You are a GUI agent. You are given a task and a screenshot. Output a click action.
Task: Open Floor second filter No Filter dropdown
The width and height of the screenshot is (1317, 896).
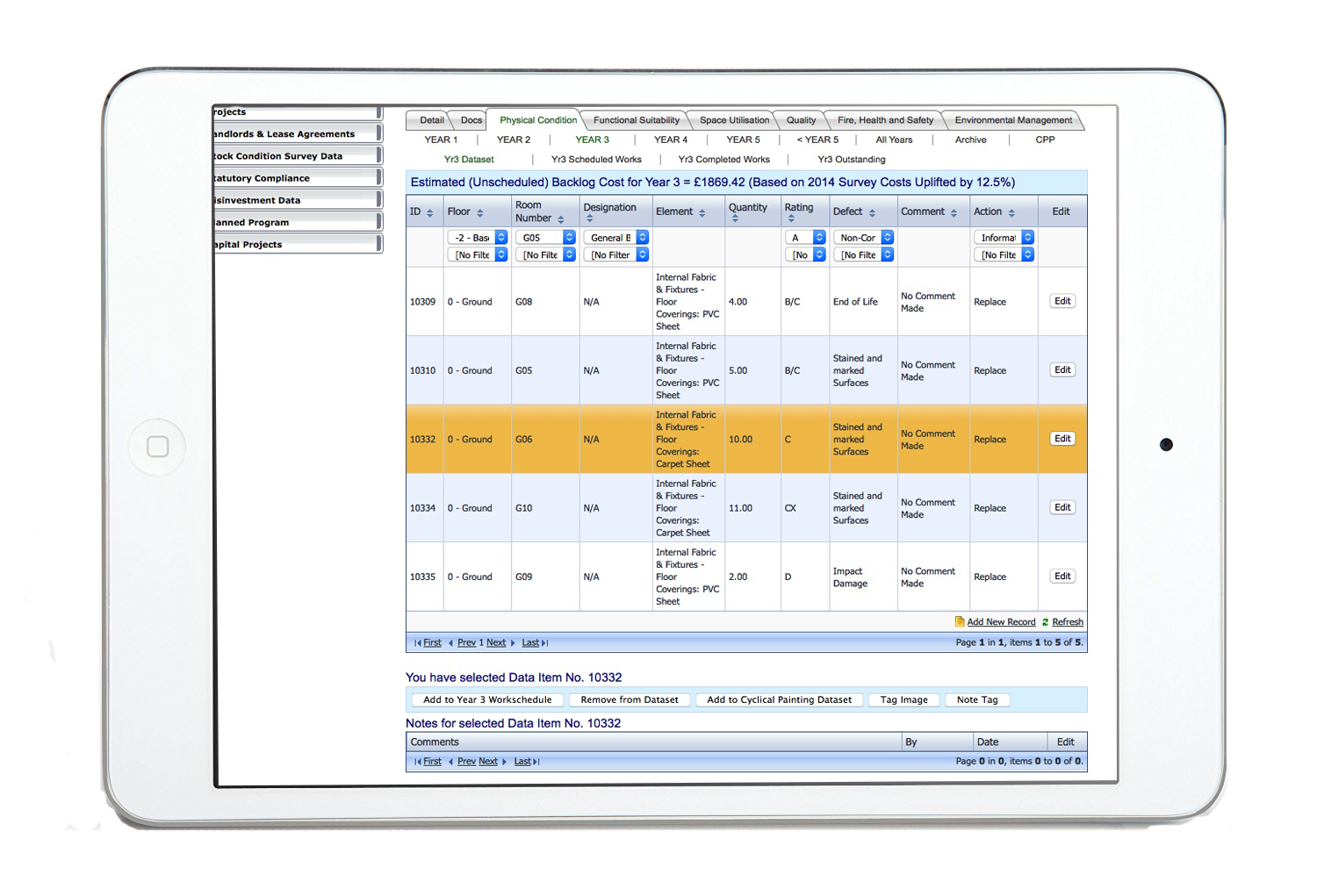point(478,254)
